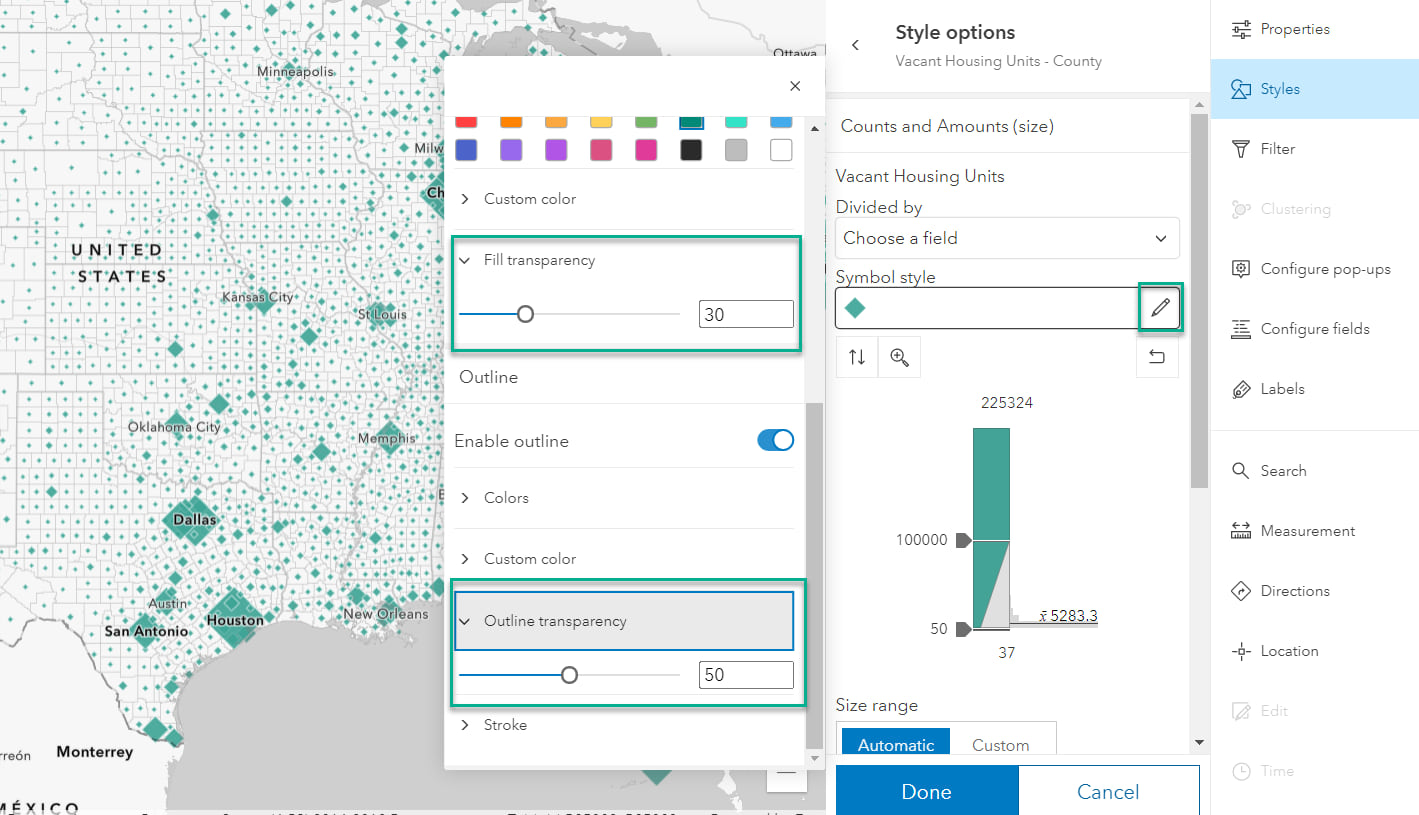Go back using the Style options chevron

tap(856, 45)
